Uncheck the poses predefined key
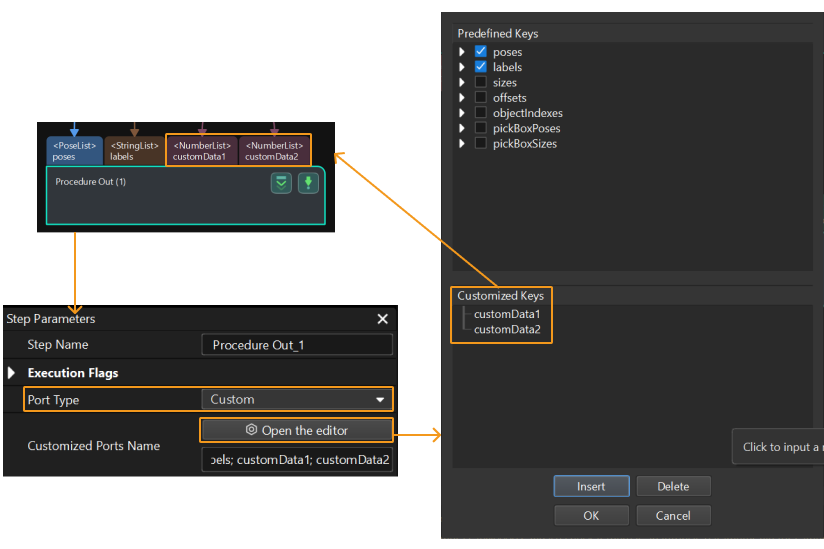 [x=480, y=51]
